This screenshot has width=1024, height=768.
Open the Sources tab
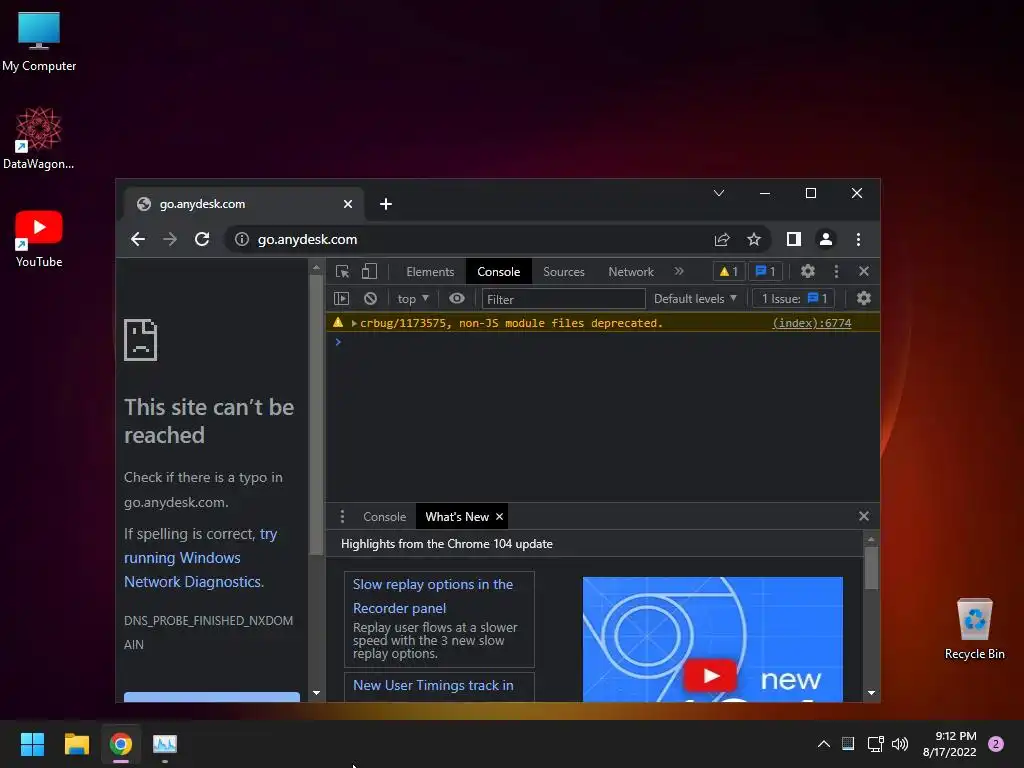[564, 272]
